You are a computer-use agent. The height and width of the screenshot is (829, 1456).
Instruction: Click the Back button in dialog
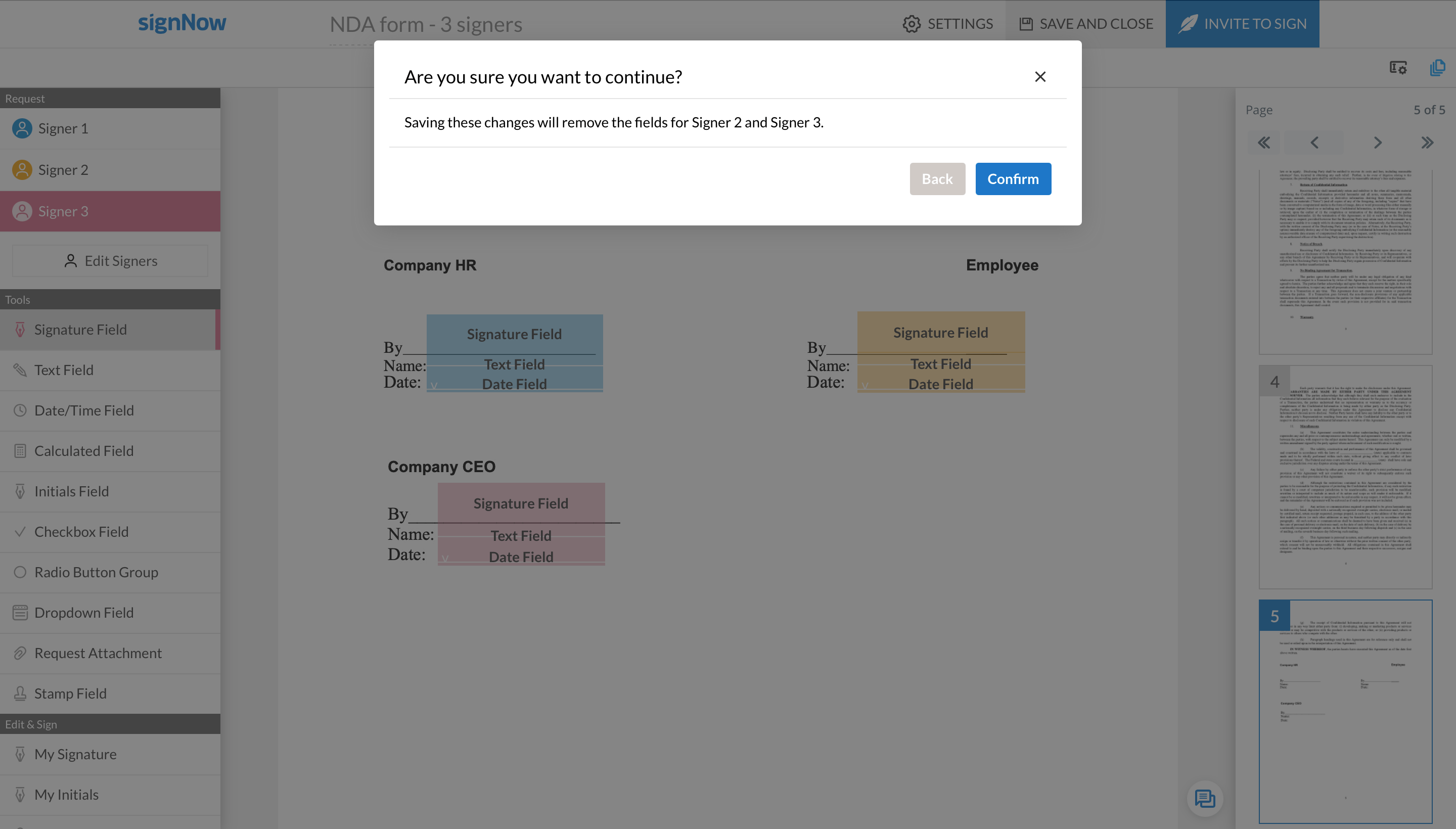pyautogui.click(x=937, y=179)
